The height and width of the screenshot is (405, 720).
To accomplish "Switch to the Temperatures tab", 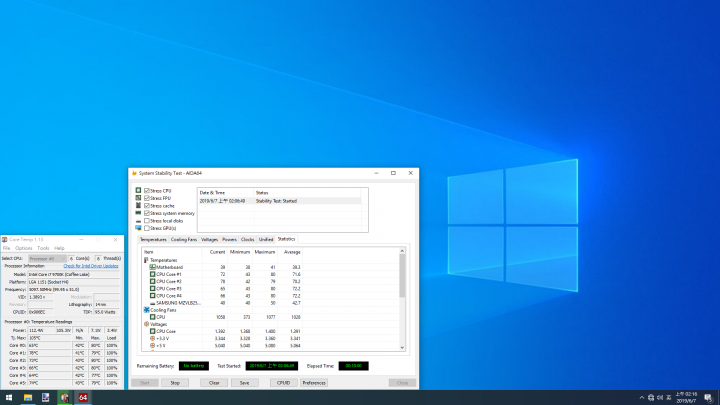I will [153, 240].
